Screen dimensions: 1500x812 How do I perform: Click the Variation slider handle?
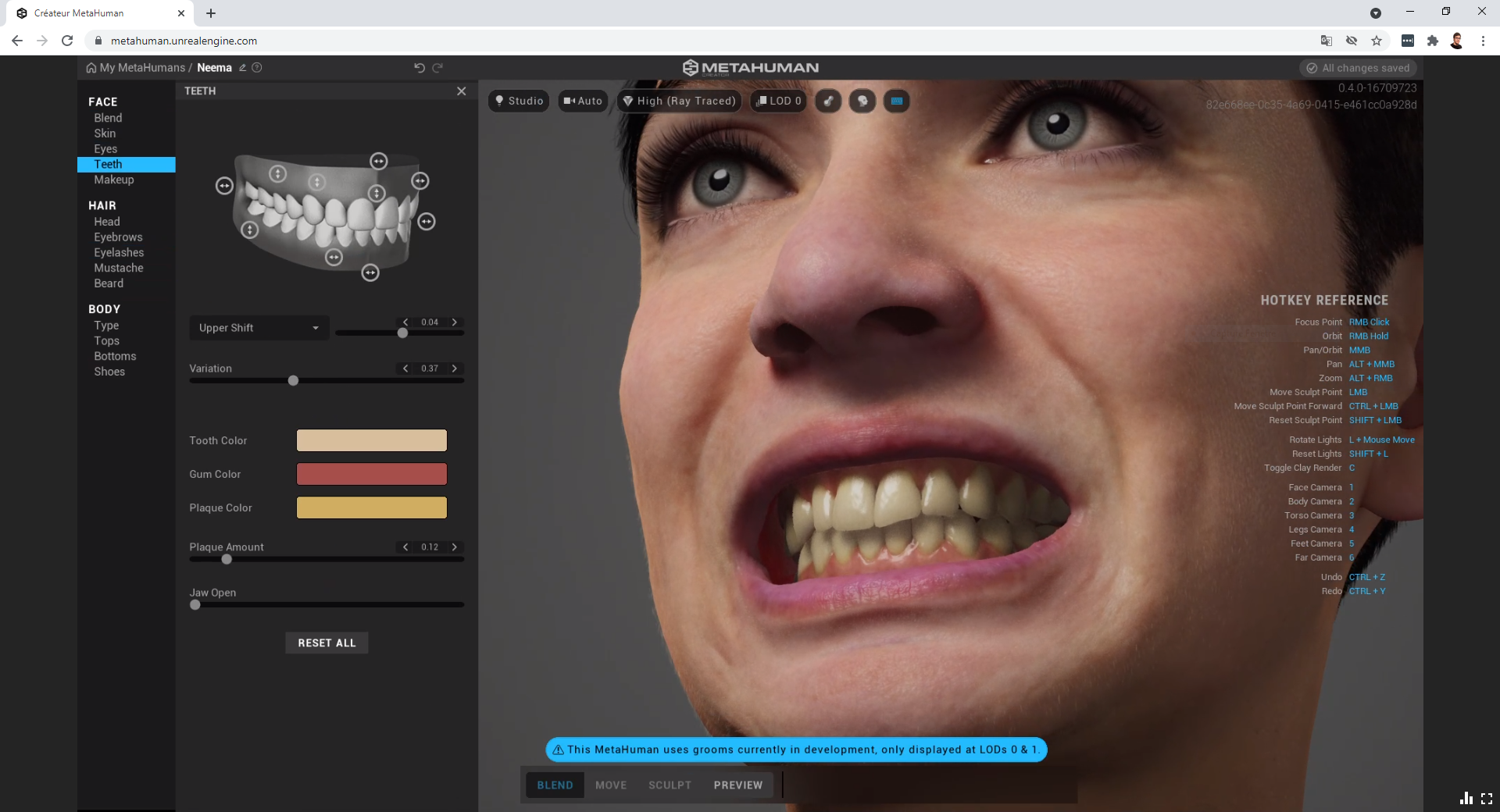click(293, 381)
